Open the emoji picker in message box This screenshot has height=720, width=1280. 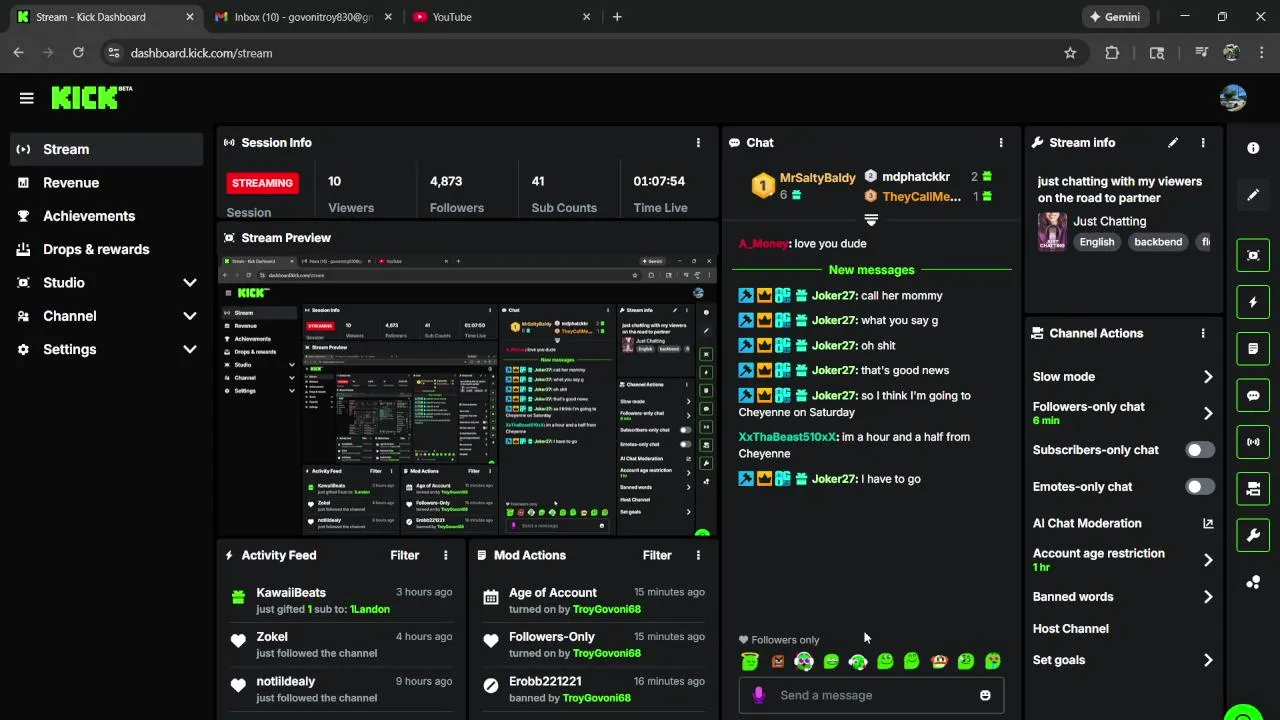[x=985, y=695]
